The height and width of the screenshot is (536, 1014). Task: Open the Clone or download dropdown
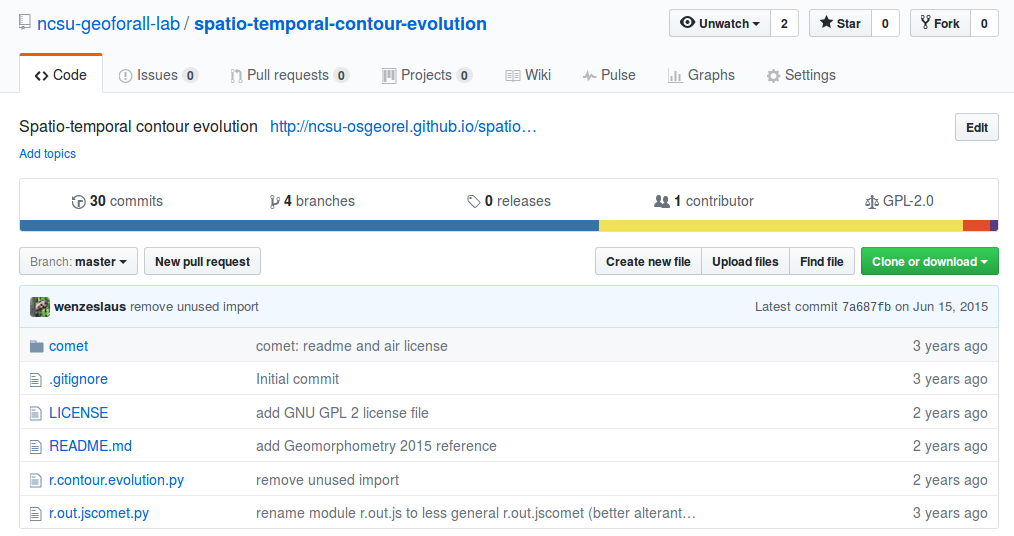[929, 261]
